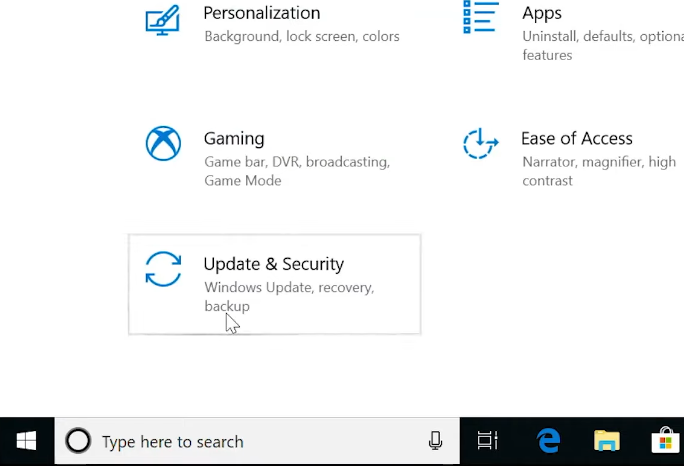684x466 pixels.
Task: Open the Ease of Access heading
Action: [x=577, y=138]
